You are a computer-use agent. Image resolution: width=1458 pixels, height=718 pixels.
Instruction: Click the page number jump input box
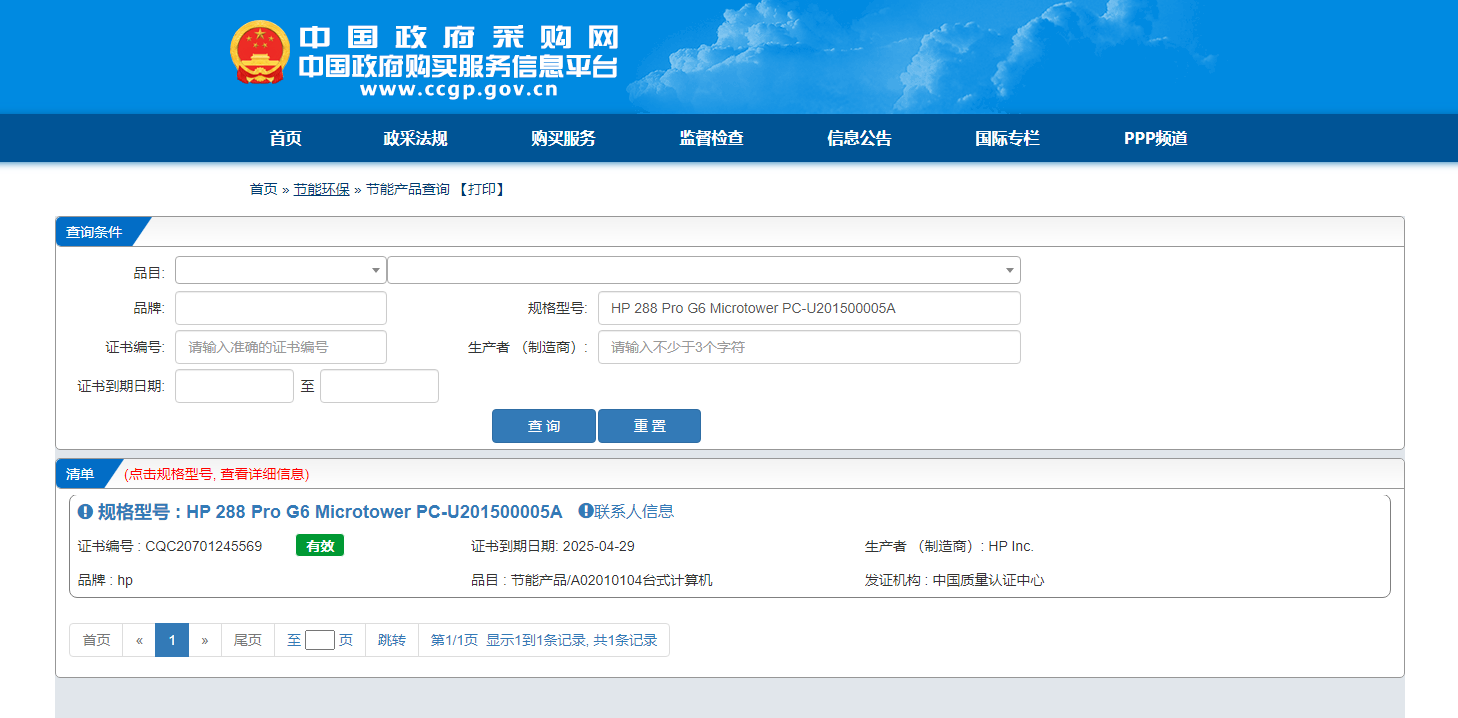[x=320, y=640]
